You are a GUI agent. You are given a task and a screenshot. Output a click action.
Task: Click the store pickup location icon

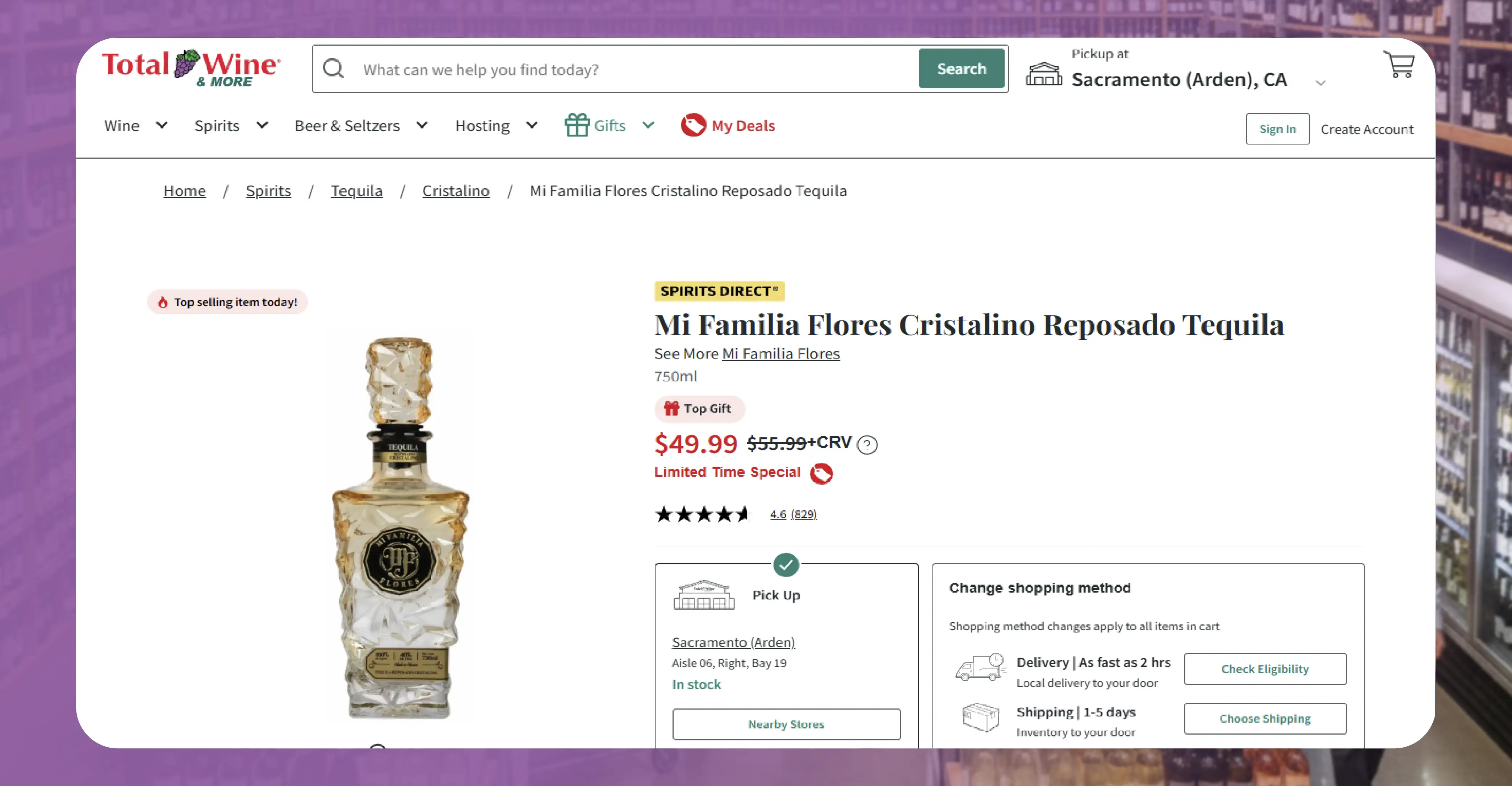pyautogui.click(x=1043, y=75)
